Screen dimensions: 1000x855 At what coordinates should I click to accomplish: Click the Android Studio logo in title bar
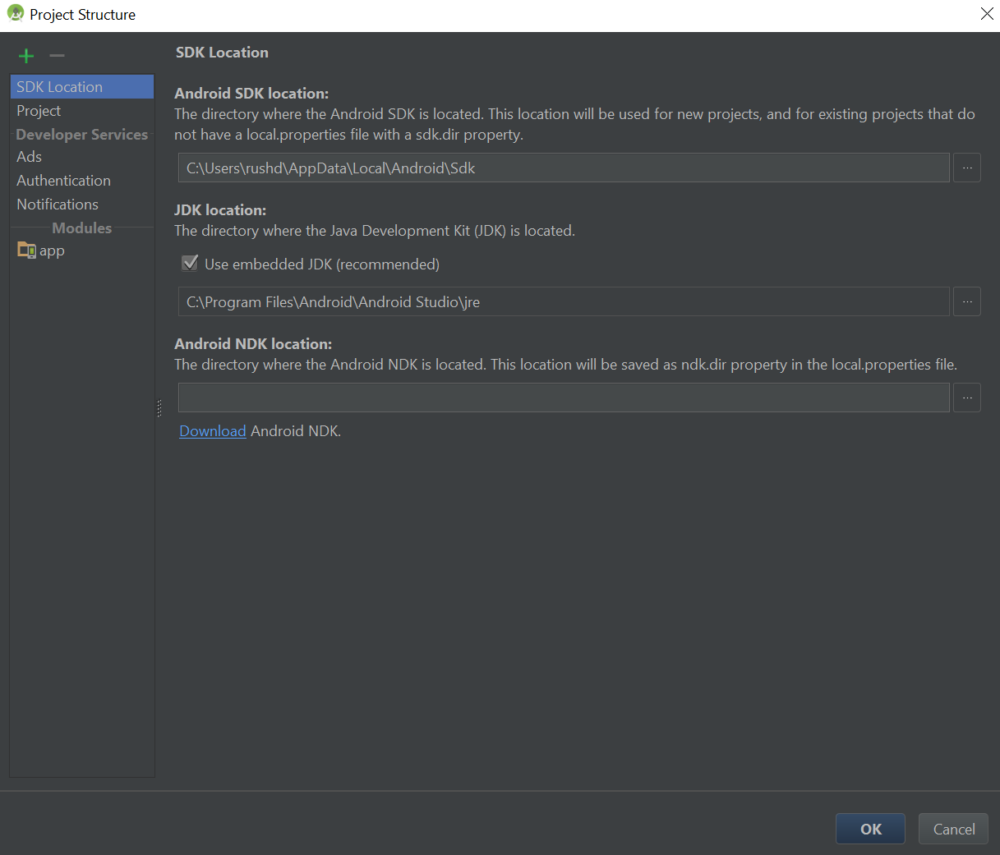15,14
